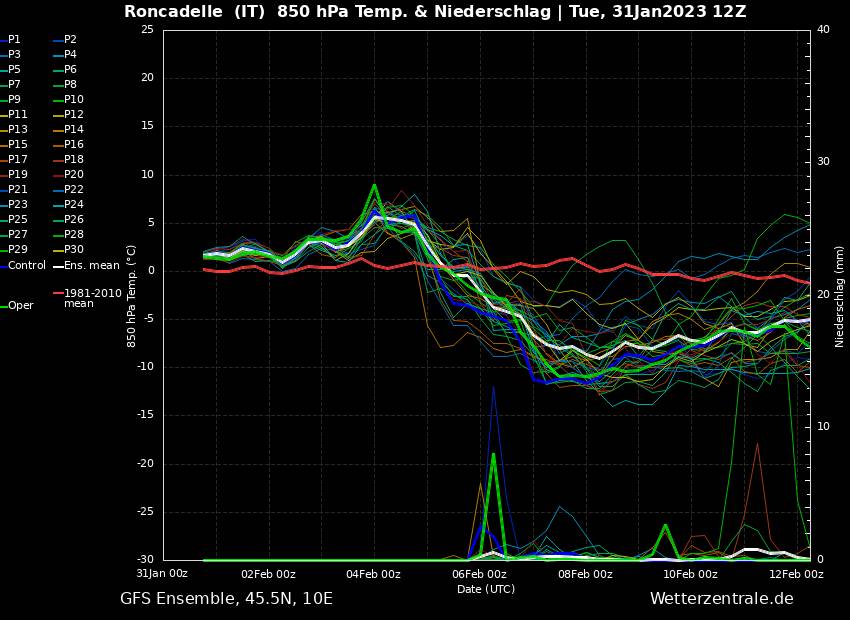
Task: Click the 06Feb 00z date tick
Action: point(480,574)
